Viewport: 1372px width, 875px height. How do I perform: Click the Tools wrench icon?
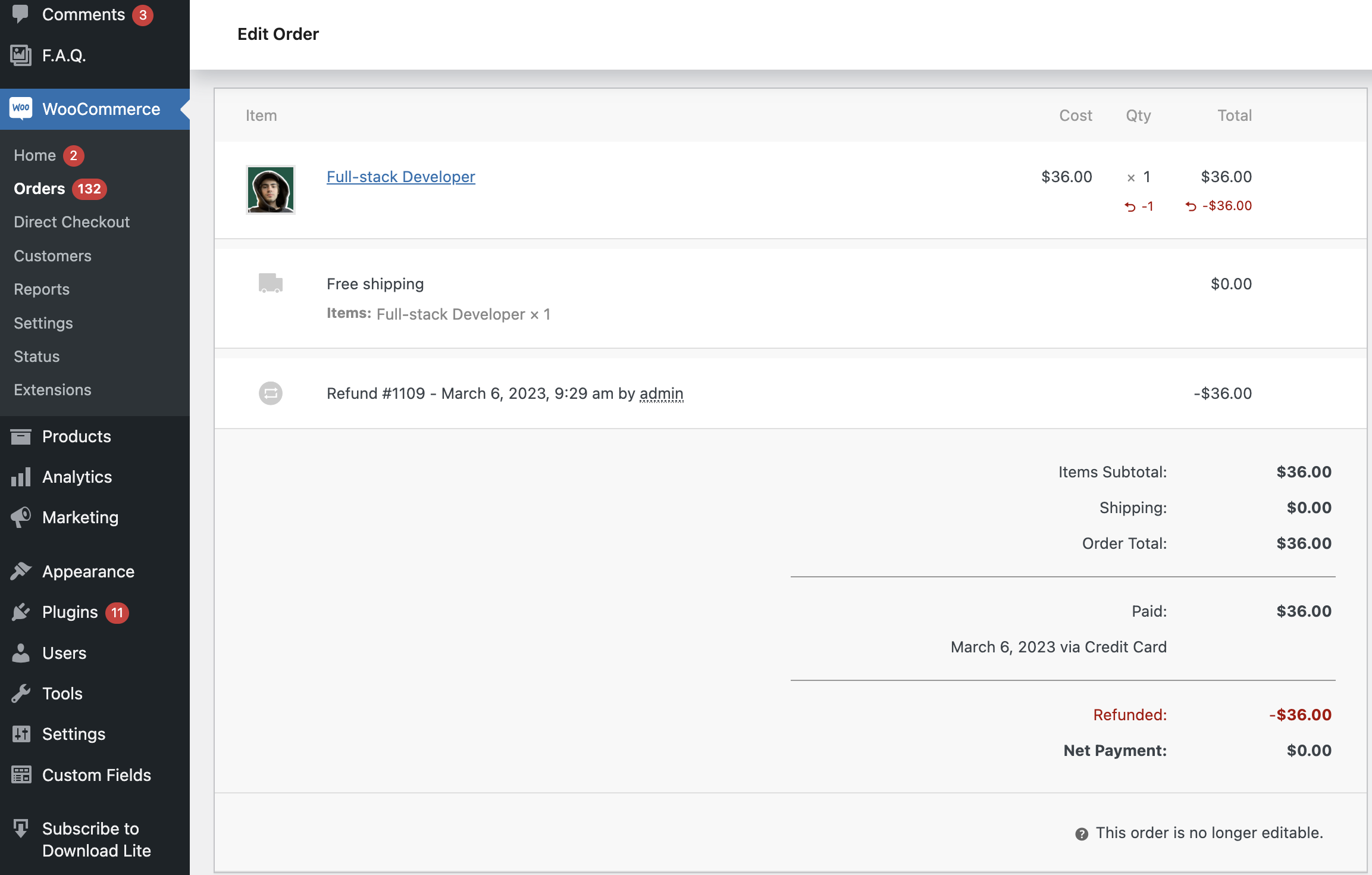pyautogui.click(x=21, y=693)
